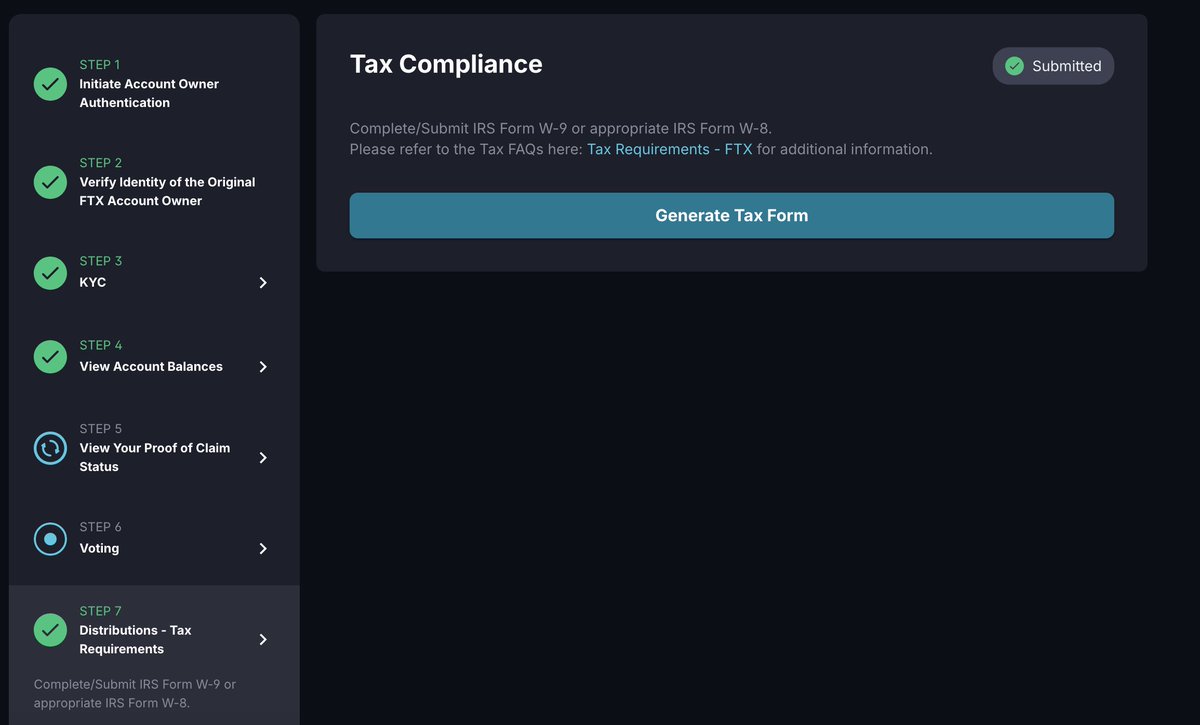The width and height of the screenshot is (1200, 725).
Task: Click the Tax Compliance heading
Action: coord(446,65)
